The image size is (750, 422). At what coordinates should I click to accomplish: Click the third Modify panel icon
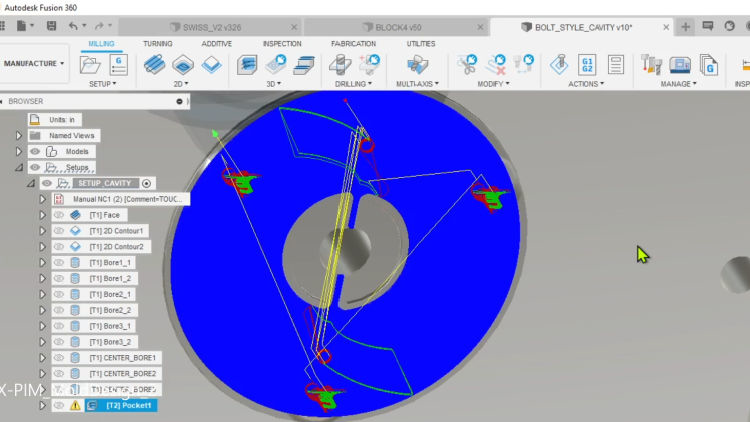pos(523,65)
